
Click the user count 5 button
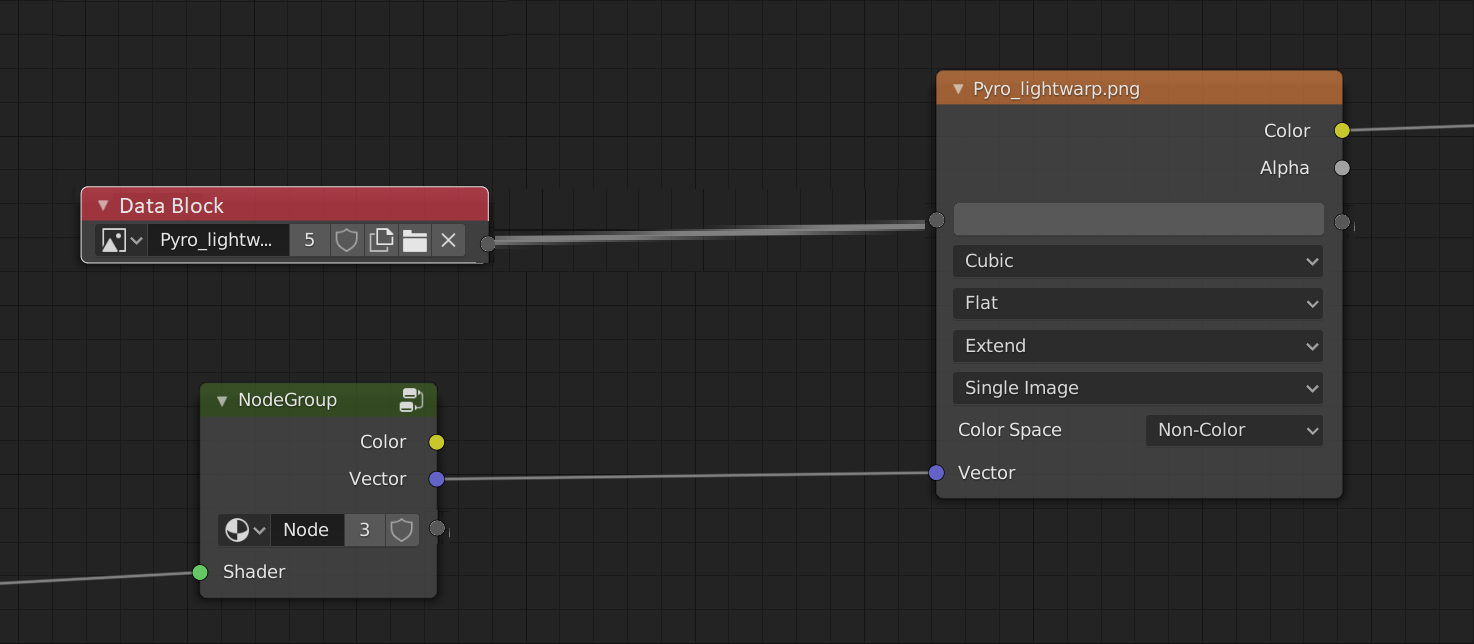[x=310, y=240]
